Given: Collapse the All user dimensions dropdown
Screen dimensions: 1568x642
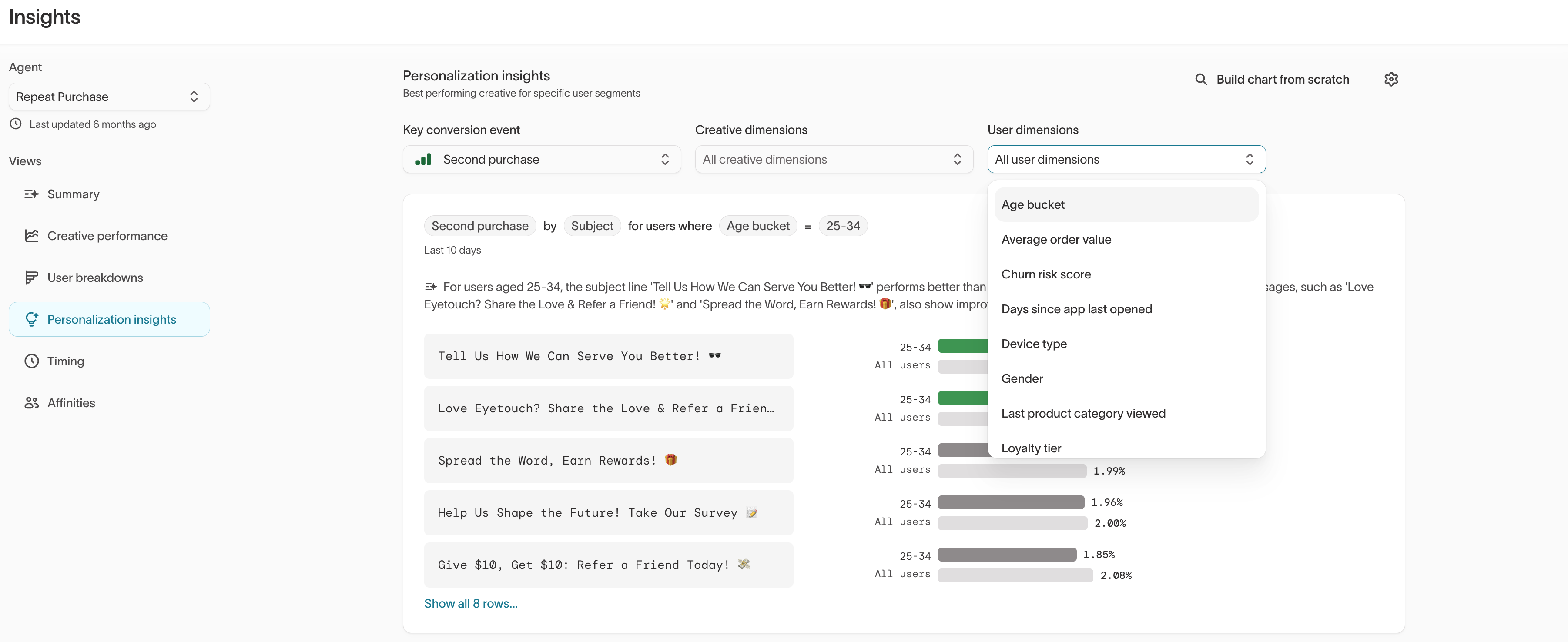Looking at the screenshot, I should pos(1126,159).
